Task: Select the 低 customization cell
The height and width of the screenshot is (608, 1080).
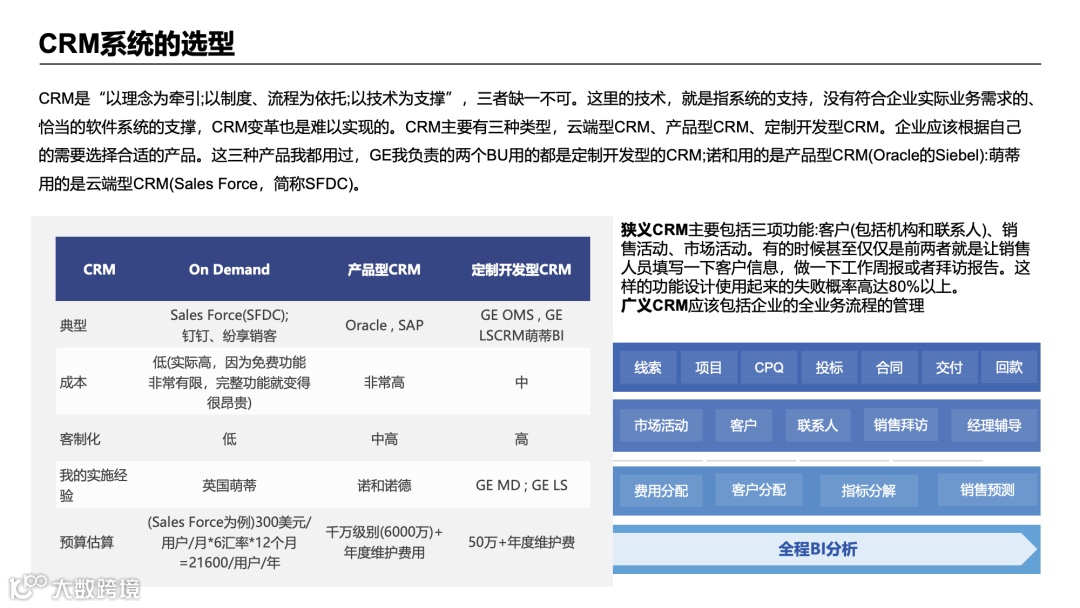Action: coord(229,439)
